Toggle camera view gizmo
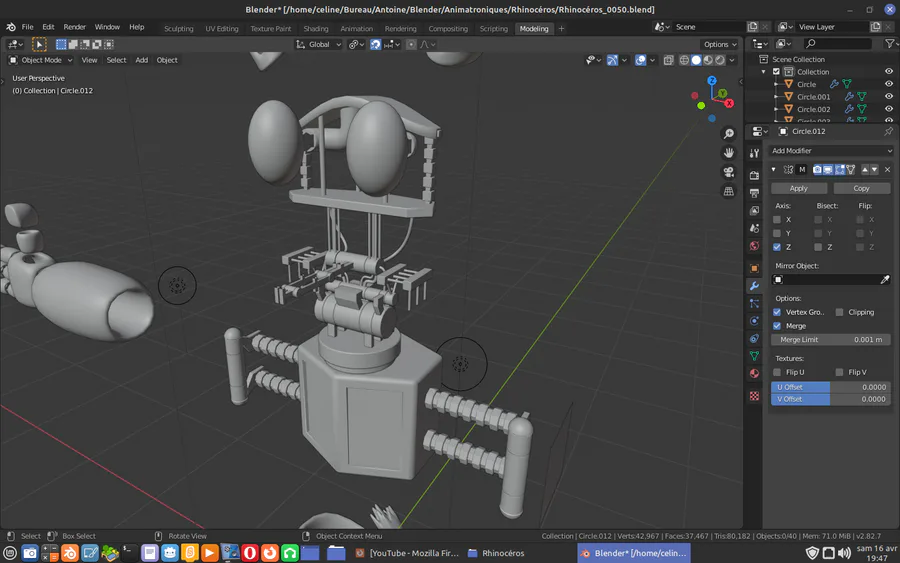Image resolution: width=900 pixels, height=563 pixels. coord(728,172)
